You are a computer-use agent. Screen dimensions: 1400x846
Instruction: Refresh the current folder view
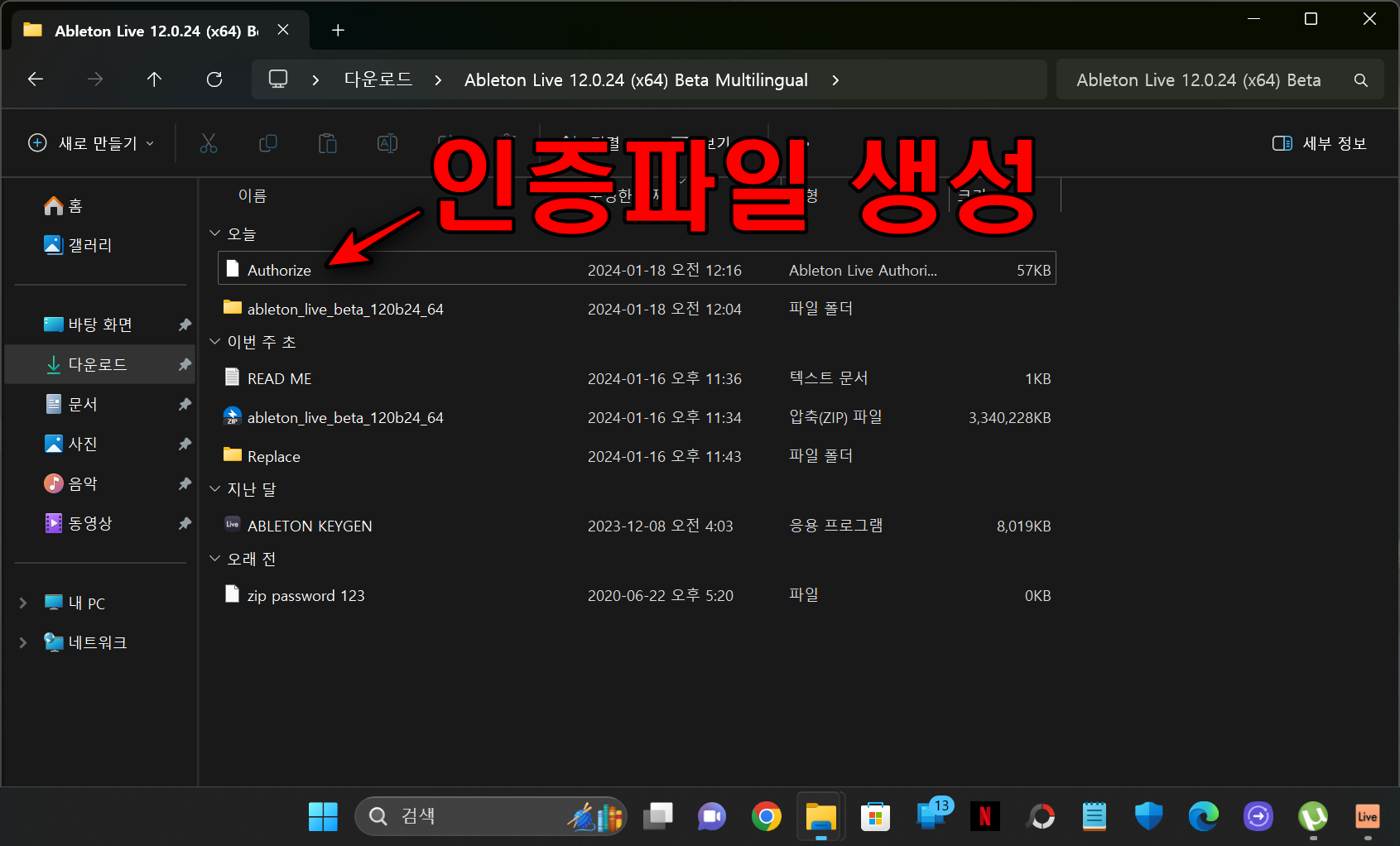click(x=214, y=79)
